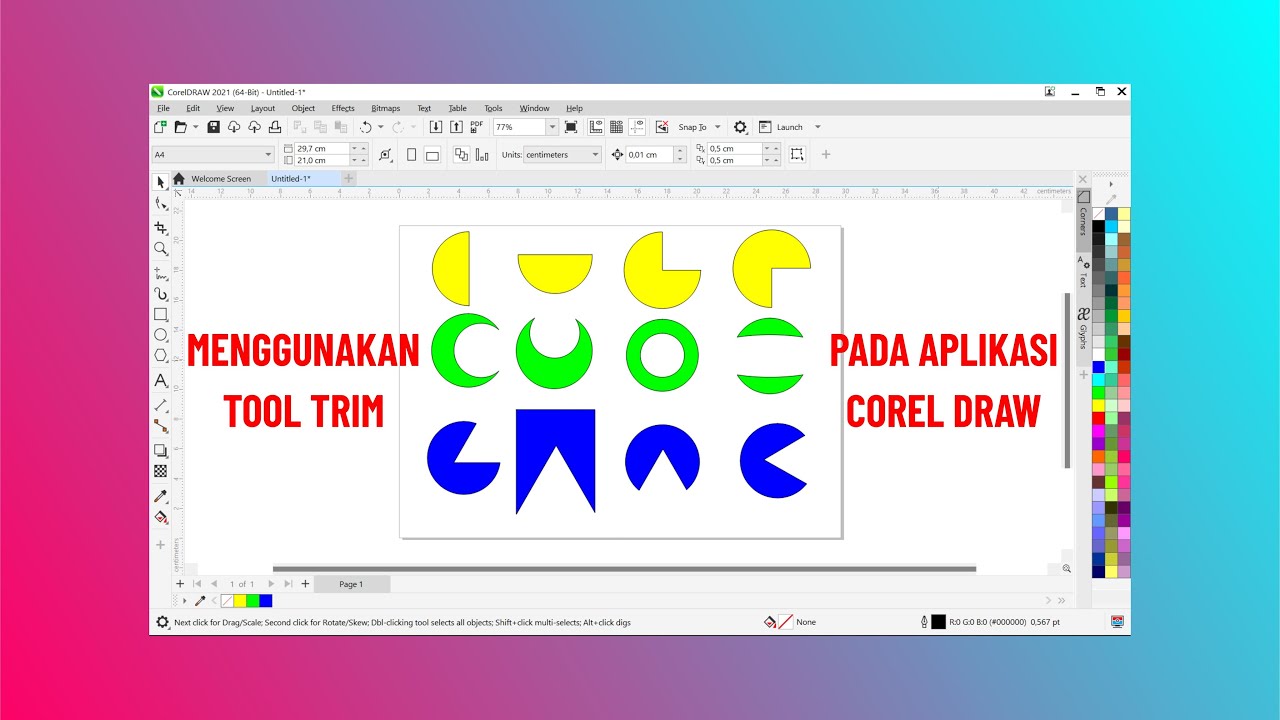Click the Export icon
The height and width of the screenshot is (720, 1280).
click(x=456, y=127)
